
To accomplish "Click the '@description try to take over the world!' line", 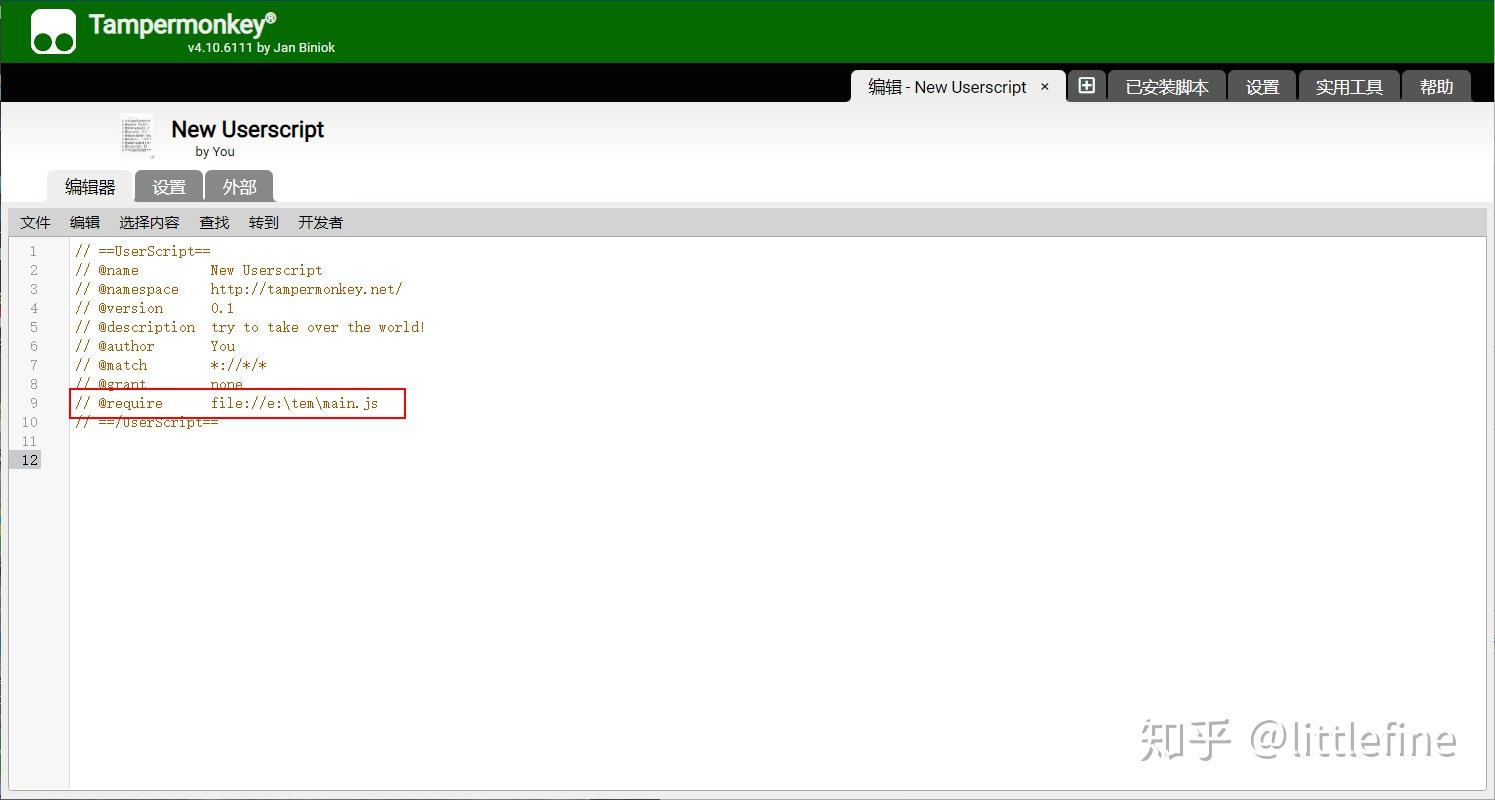I will (x=250, y=327).
